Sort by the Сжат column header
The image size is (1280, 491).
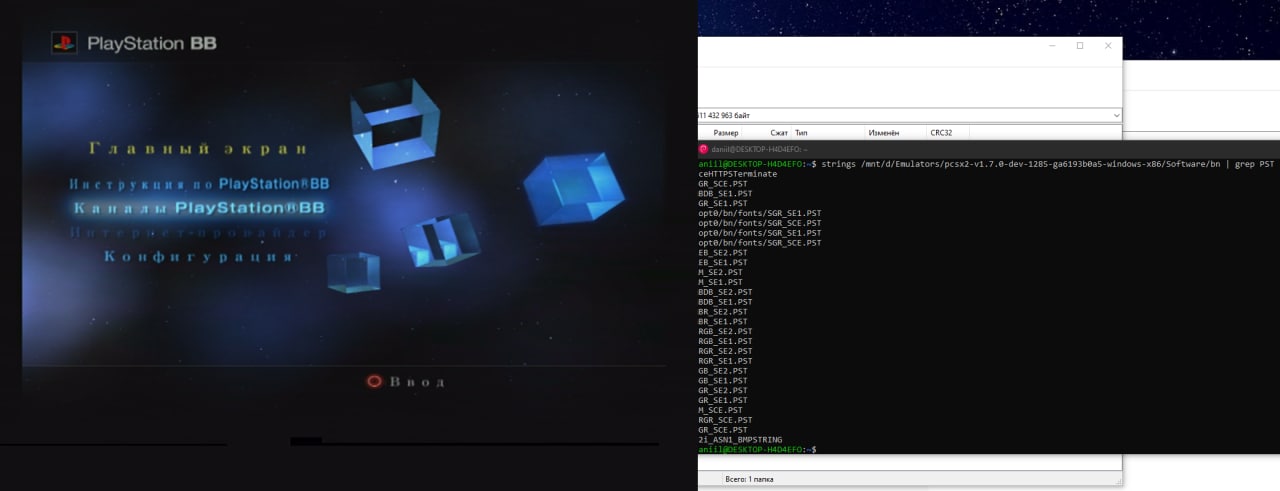point(779,133)
